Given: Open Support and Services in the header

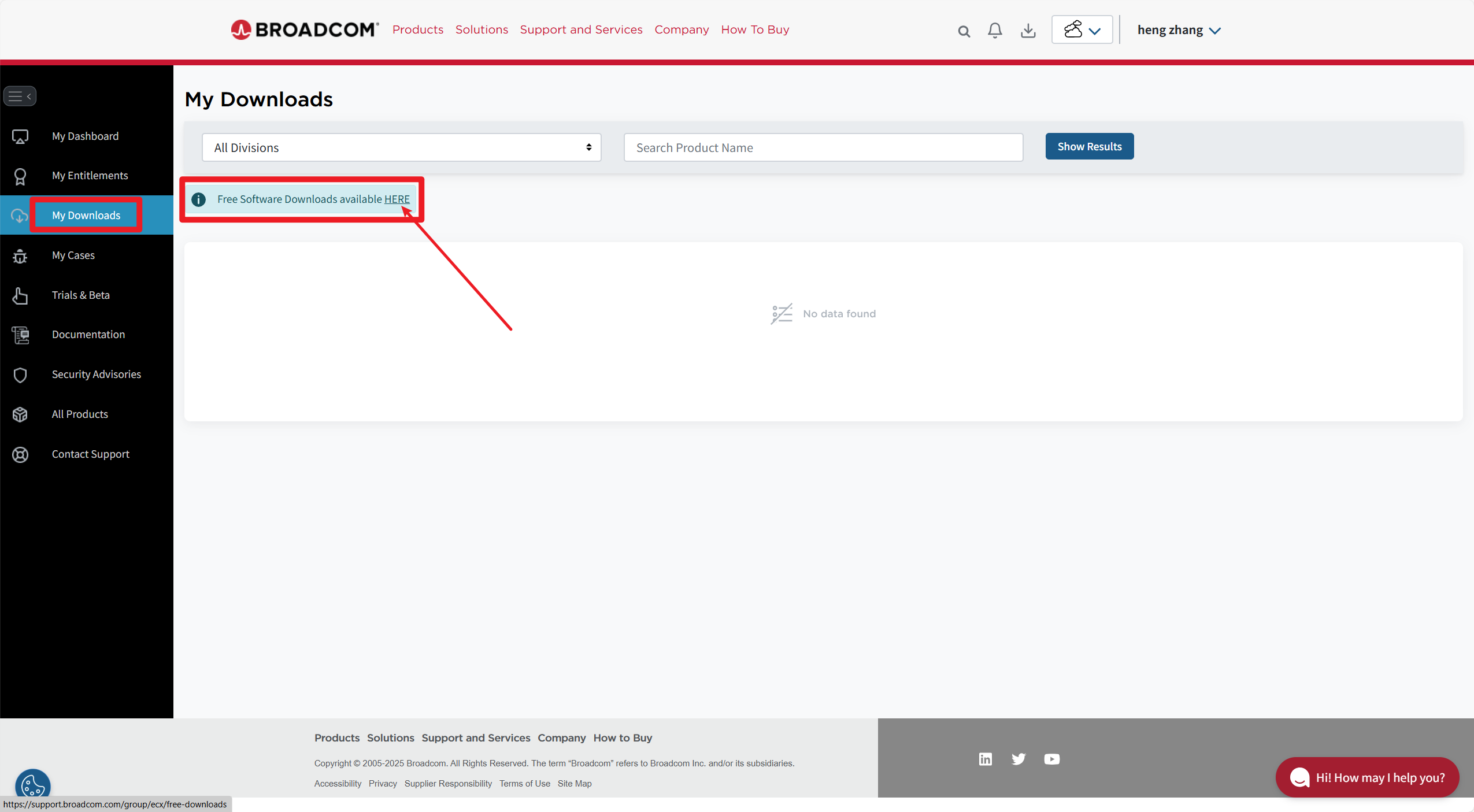Looking at the screenshot, I should (581, 29).
